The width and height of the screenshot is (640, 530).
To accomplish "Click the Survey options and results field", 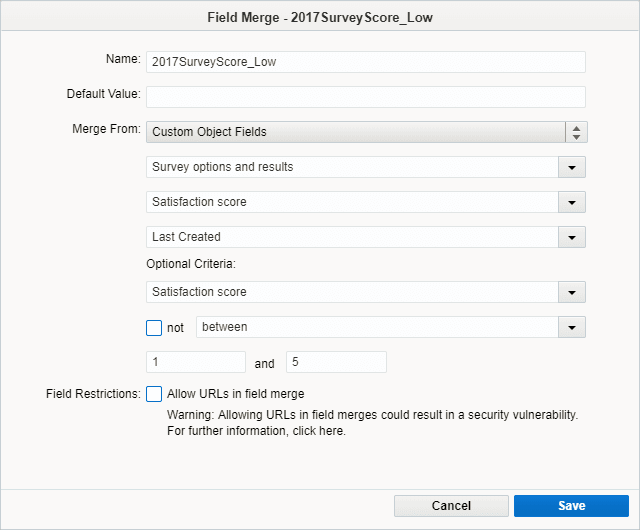I will point(352,167).
